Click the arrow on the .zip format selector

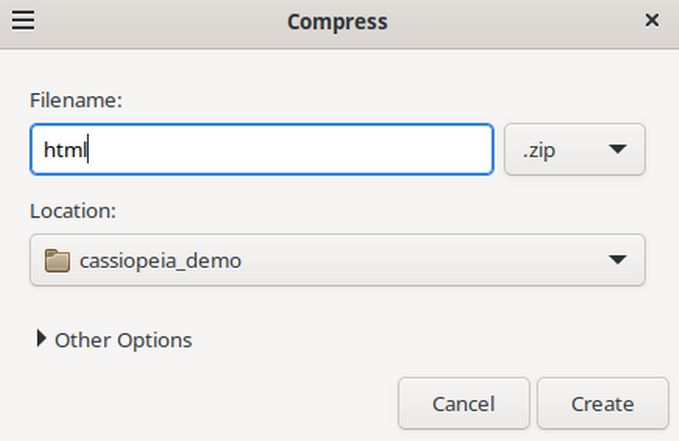[x=617, y=150]
